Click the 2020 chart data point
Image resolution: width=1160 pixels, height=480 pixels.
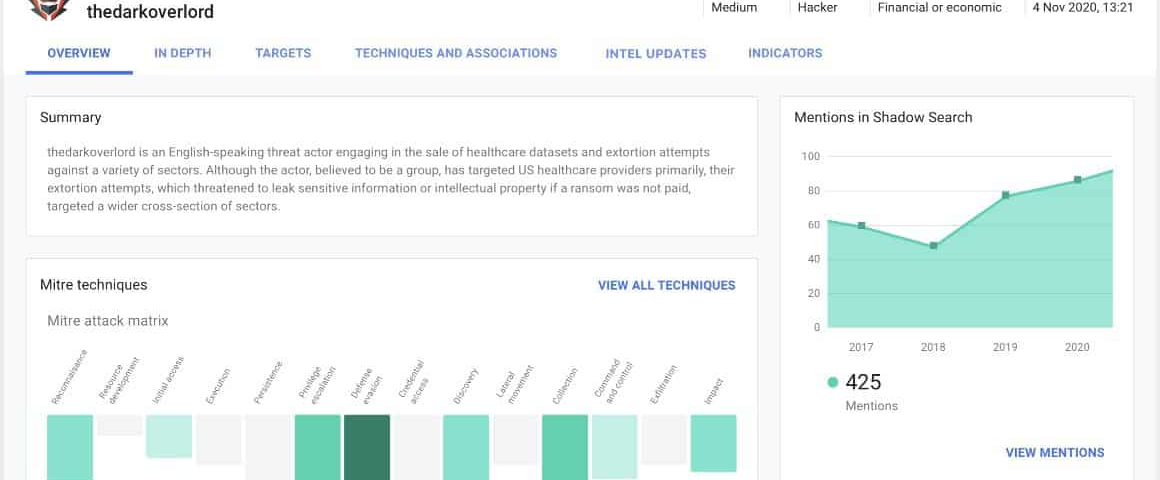[x=1077, y=180]
